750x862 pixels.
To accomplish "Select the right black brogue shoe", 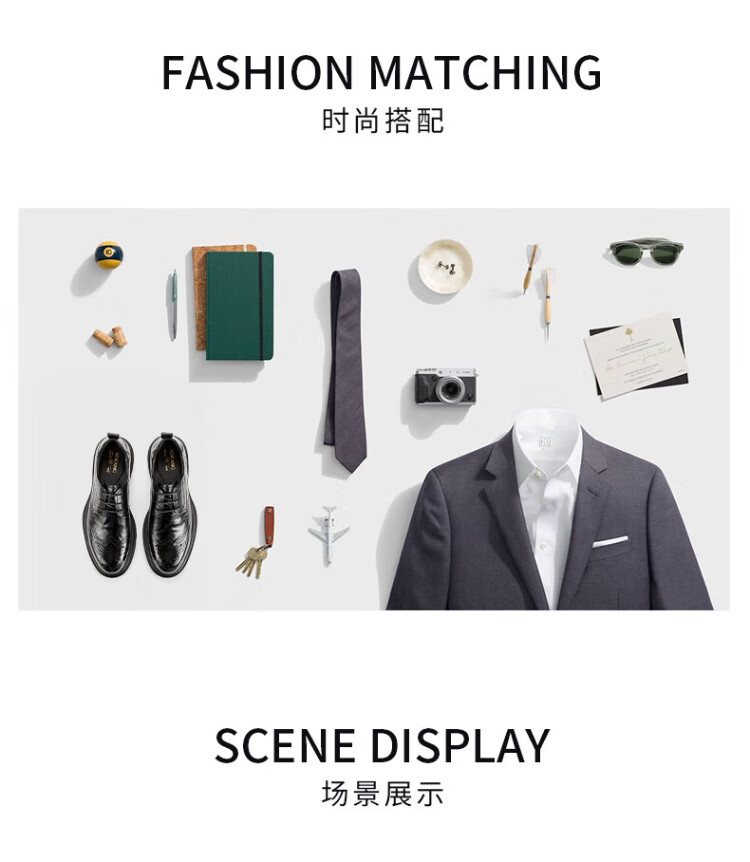I will point(170,504).
